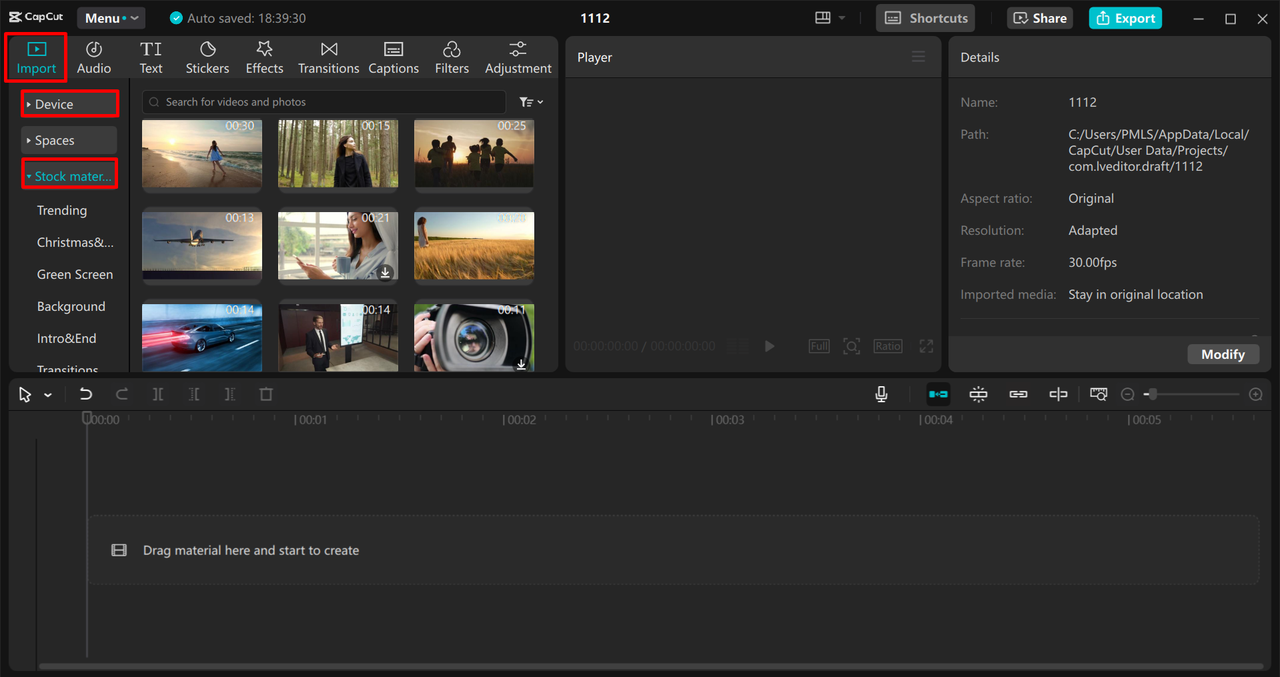Viewport: 1280px width, 677px height.
Task: Click the delete-left trim icon
Action: tap(194, 395)
